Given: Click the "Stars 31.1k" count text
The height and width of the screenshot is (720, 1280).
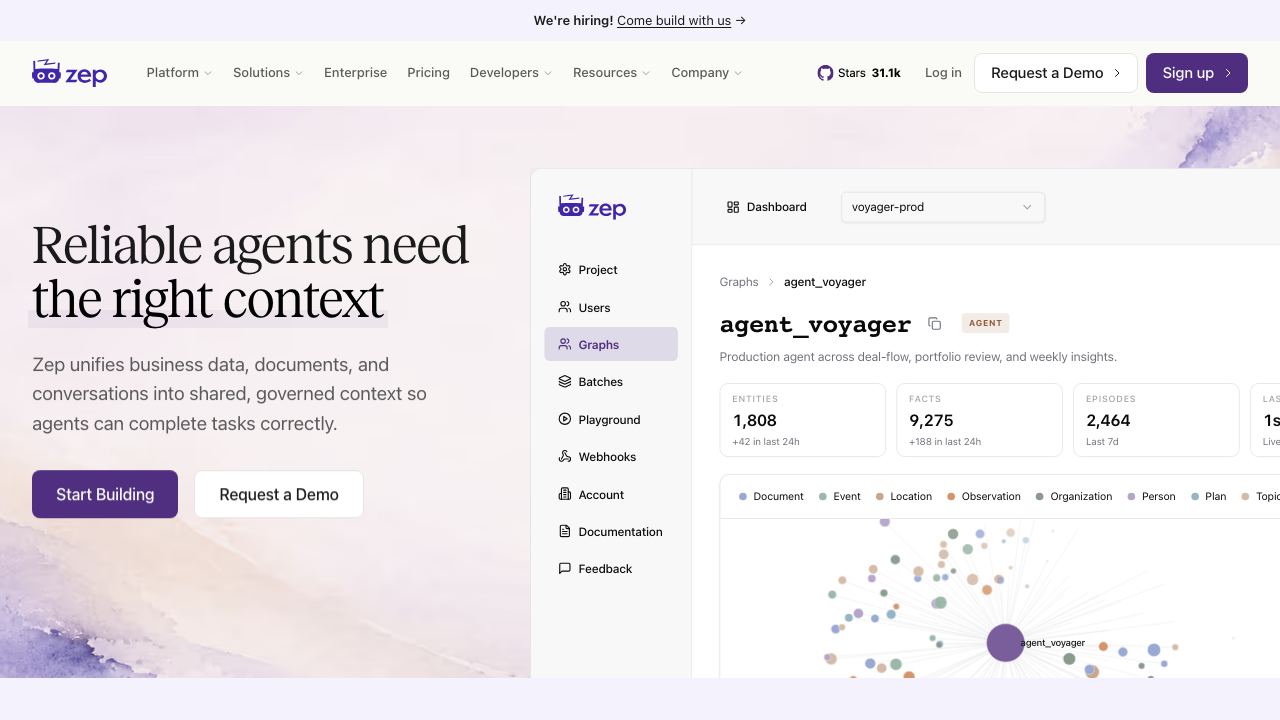Looking at the screenshot, I should pyautogui.click(x=869, y=73).
